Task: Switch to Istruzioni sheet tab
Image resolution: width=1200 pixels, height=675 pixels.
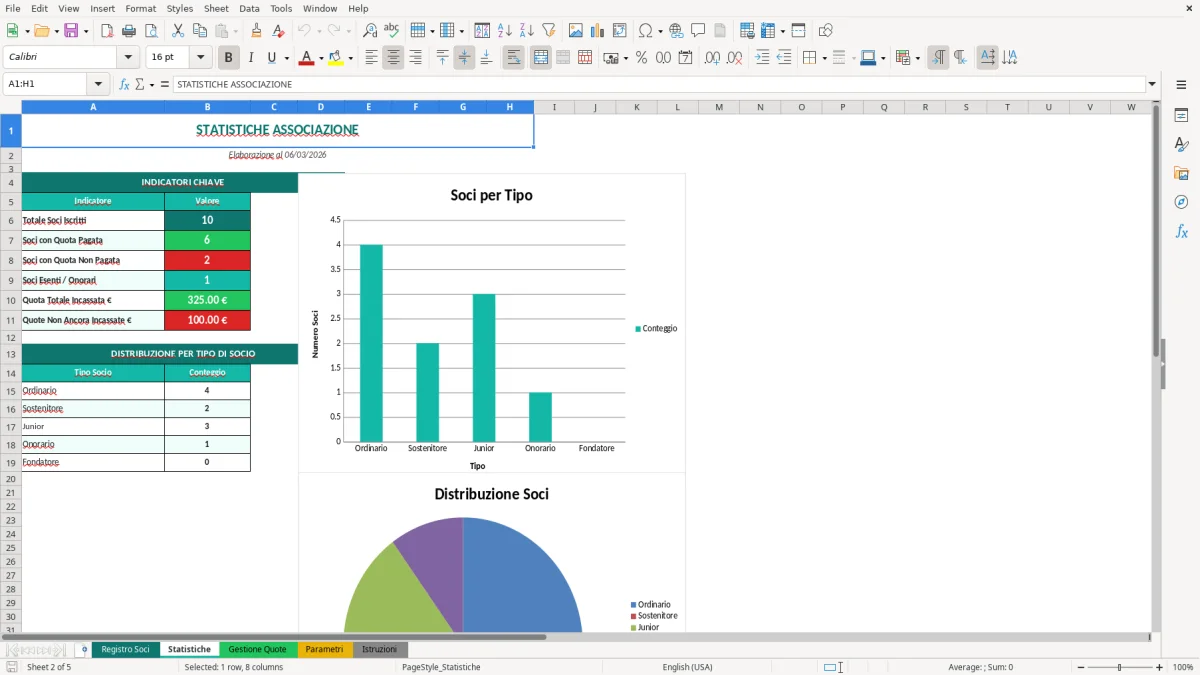Action: [x=379, y=650]
